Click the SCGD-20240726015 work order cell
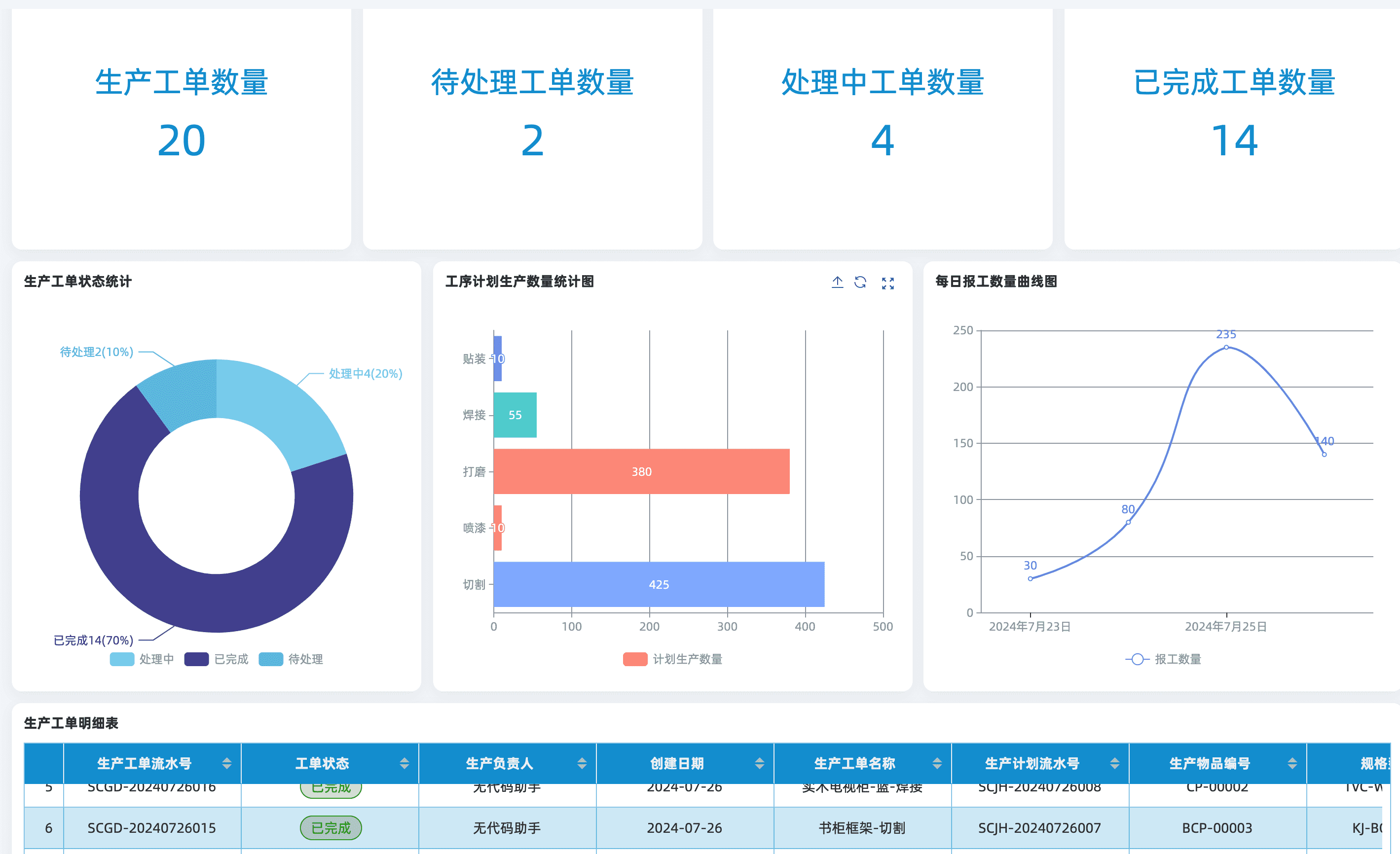The width and height of the screenshot is (1400, 854). [152, 828]
